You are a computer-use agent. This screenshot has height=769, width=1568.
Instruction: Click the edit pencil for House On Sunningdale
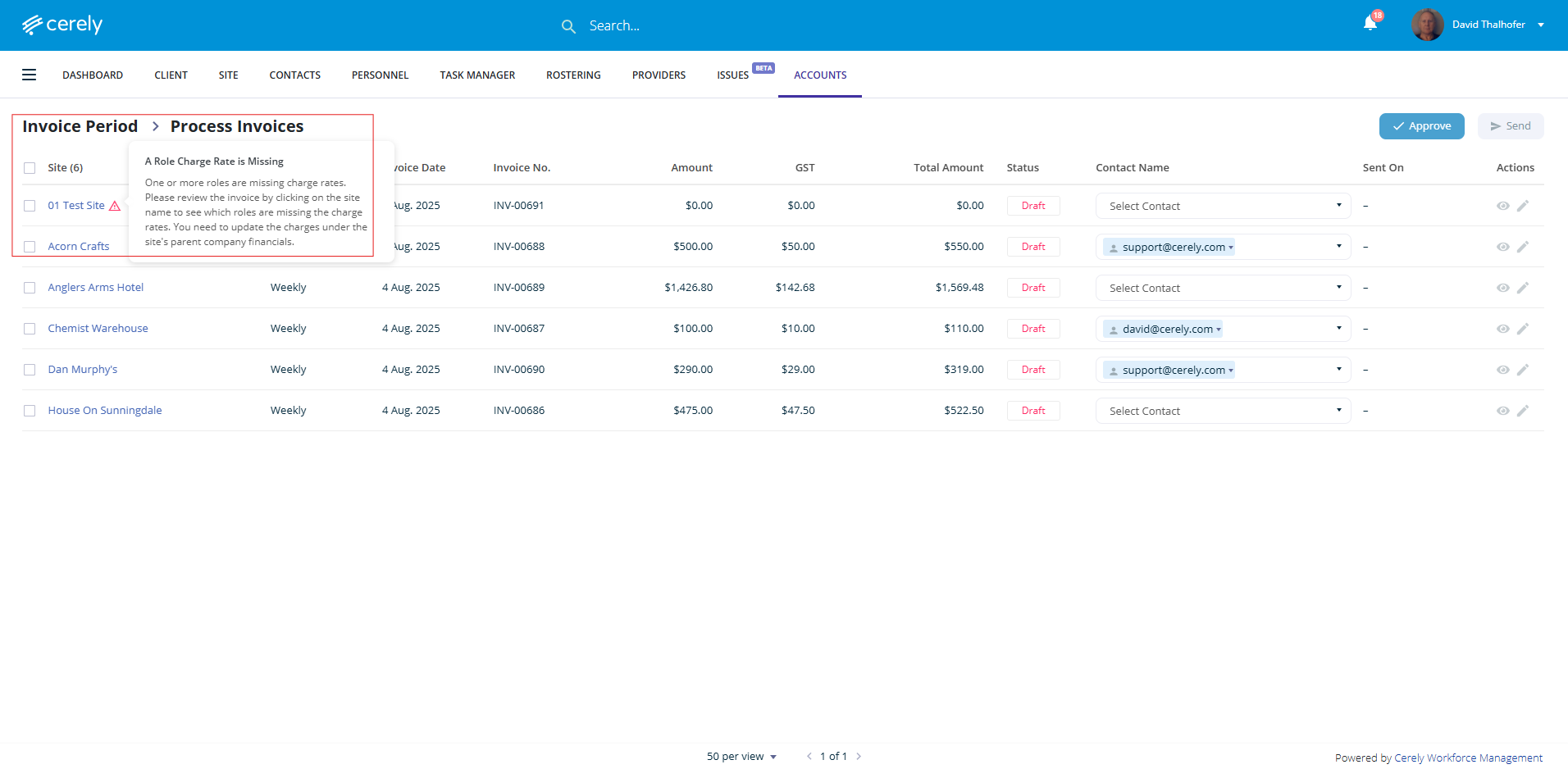pyautogui.click(x=1522, y=411)
